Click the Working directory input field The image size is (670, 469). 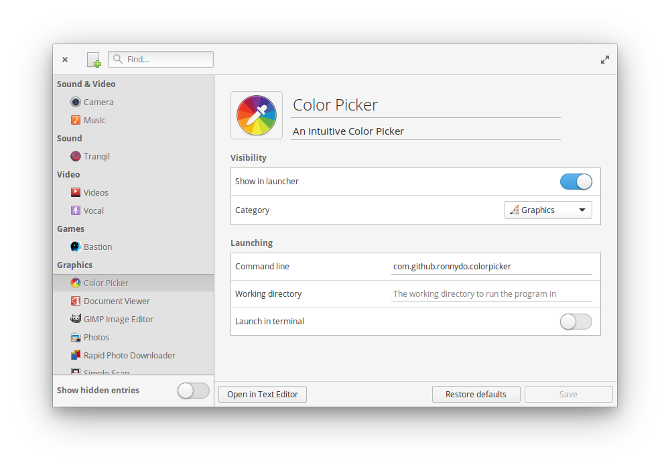pos(491,294)
